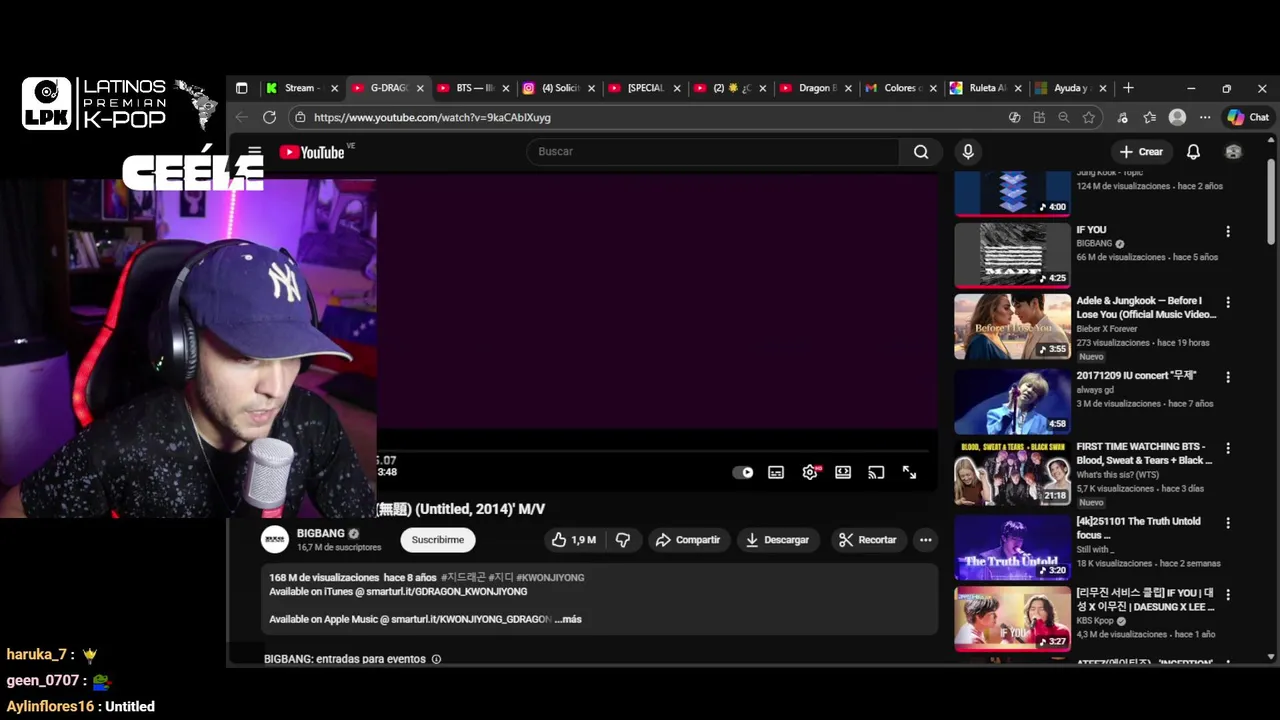Open options for 20171209 IU concert video
Image resolution: width=1280 pixels, height=720 pixels.
click(x=1228, y=377)
